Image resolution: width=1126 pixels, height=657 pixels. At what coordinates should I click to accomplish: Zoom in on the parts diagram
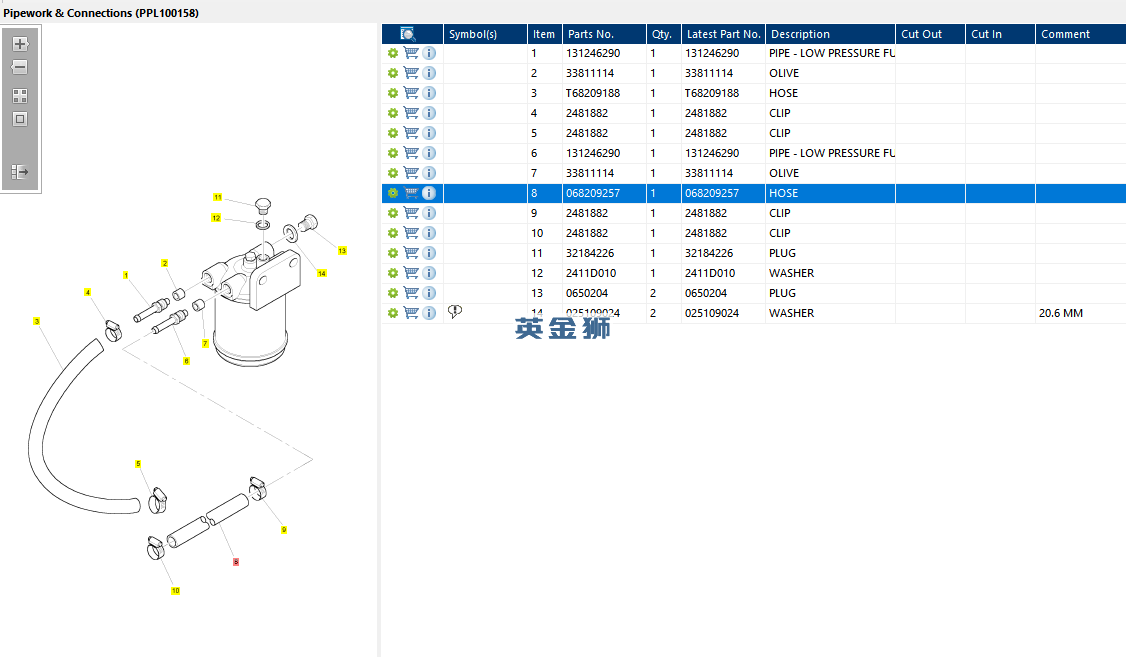[20, 44]
